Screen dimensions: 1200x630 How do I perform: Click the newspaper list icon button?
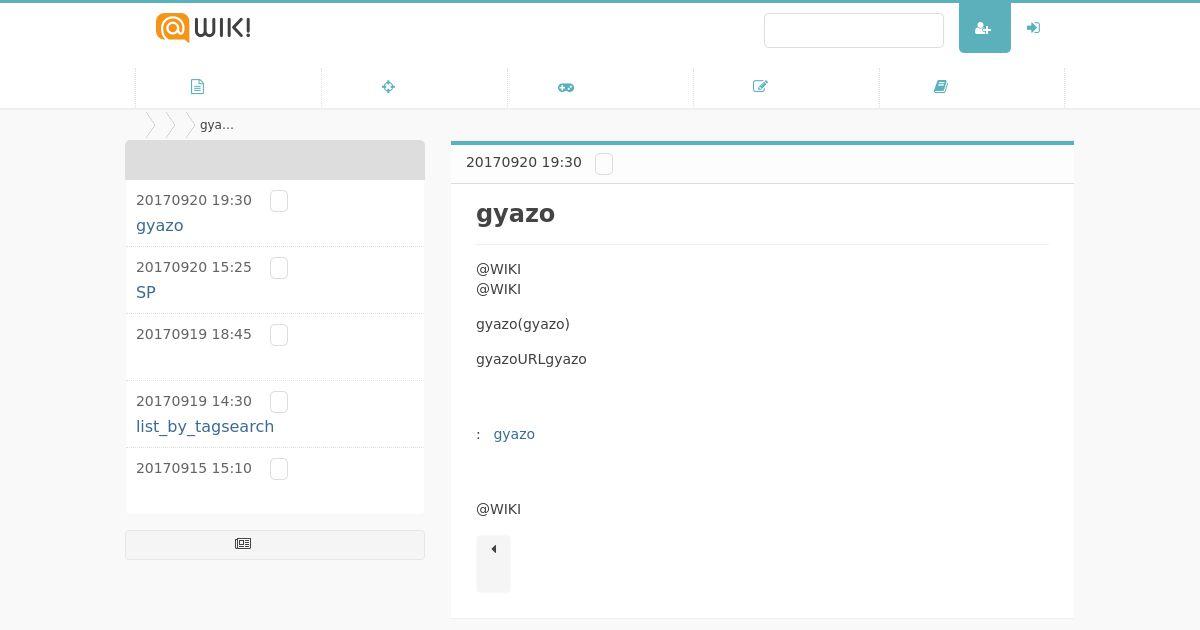click(x=275, y=545)
